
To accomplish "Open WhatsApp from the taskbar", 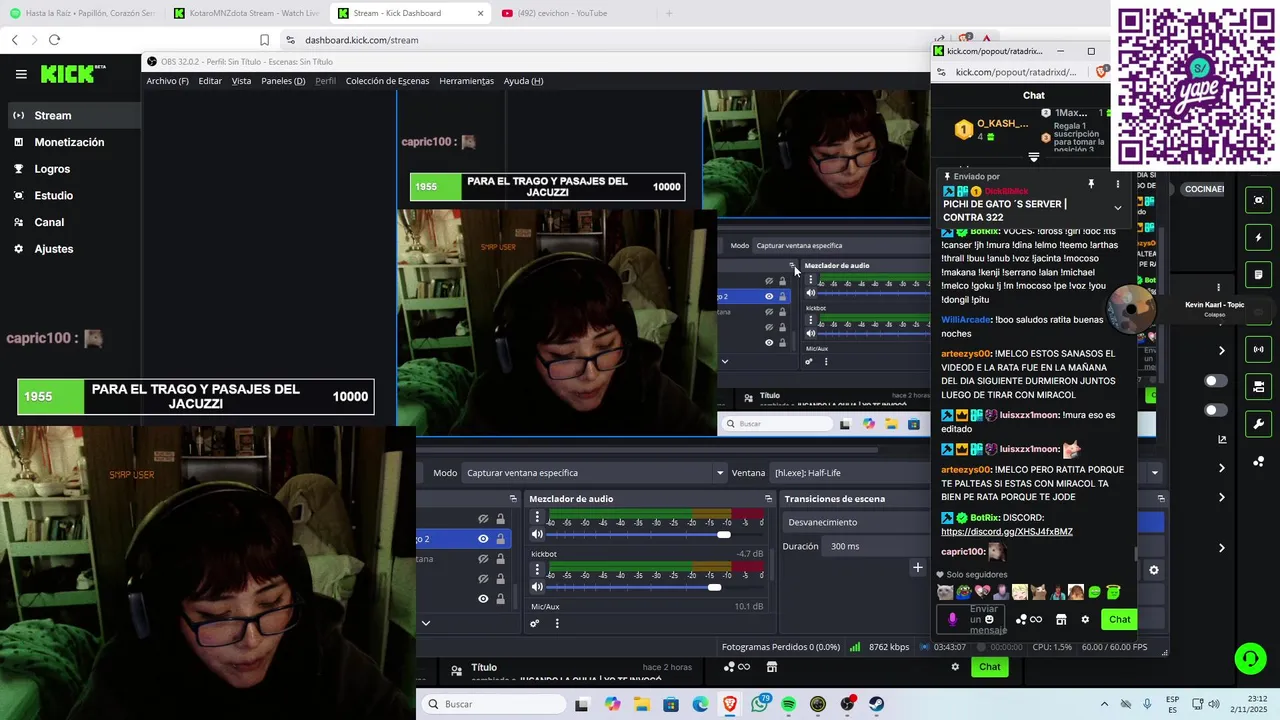I will coord(760,704).
